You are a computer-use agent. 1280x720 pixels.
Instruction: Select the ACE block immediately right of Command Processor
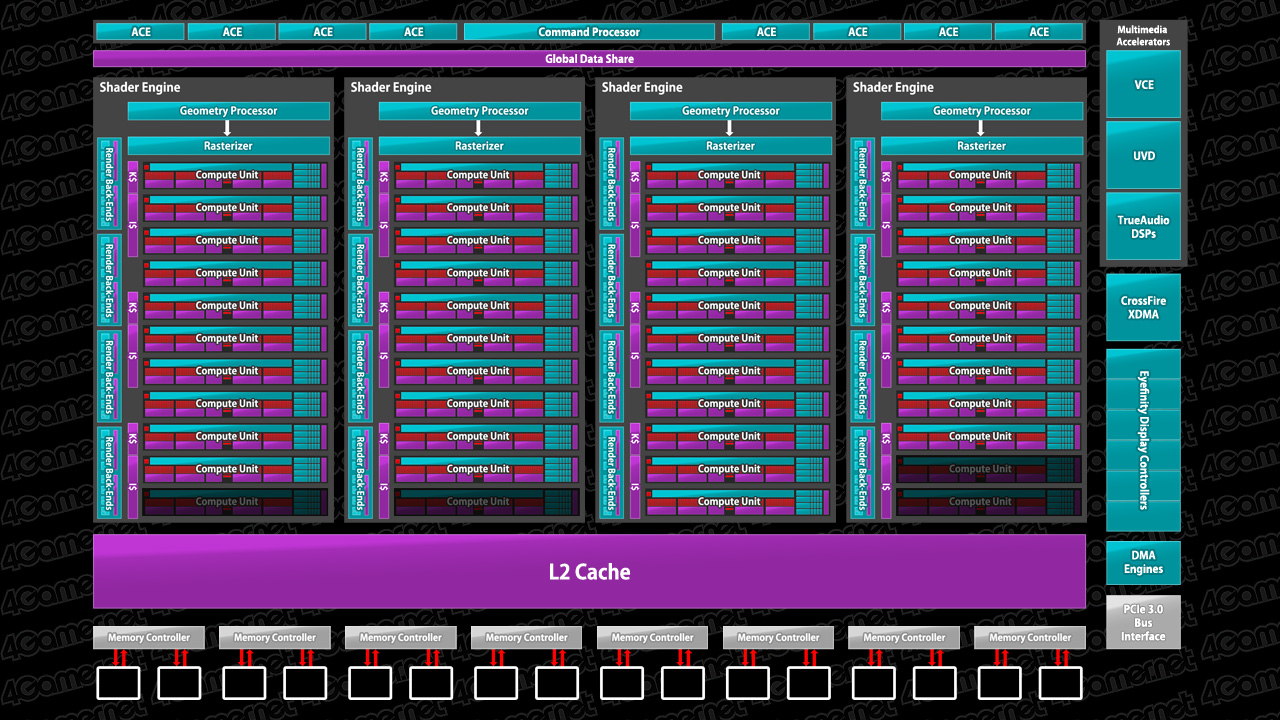point(767,32)
